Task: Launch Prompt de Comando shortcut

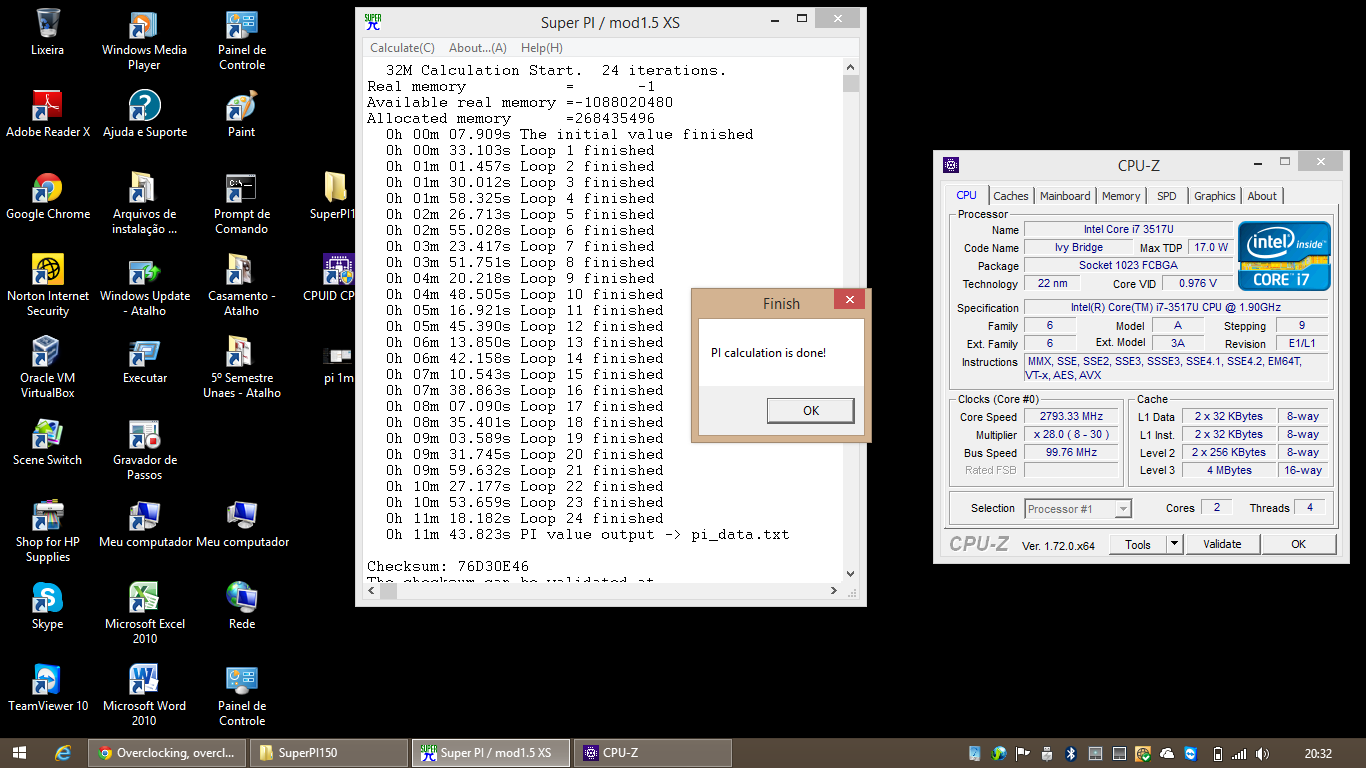Action: [241, 204]
